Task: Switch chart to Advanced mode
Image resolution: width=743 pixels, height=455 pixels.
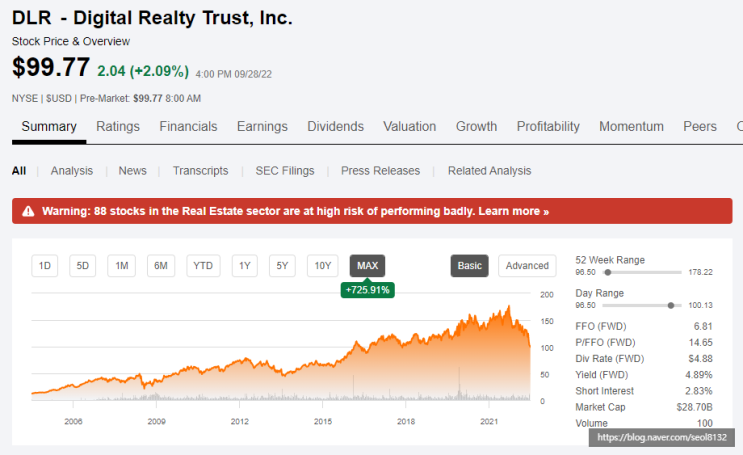Action: click(527, 266)
